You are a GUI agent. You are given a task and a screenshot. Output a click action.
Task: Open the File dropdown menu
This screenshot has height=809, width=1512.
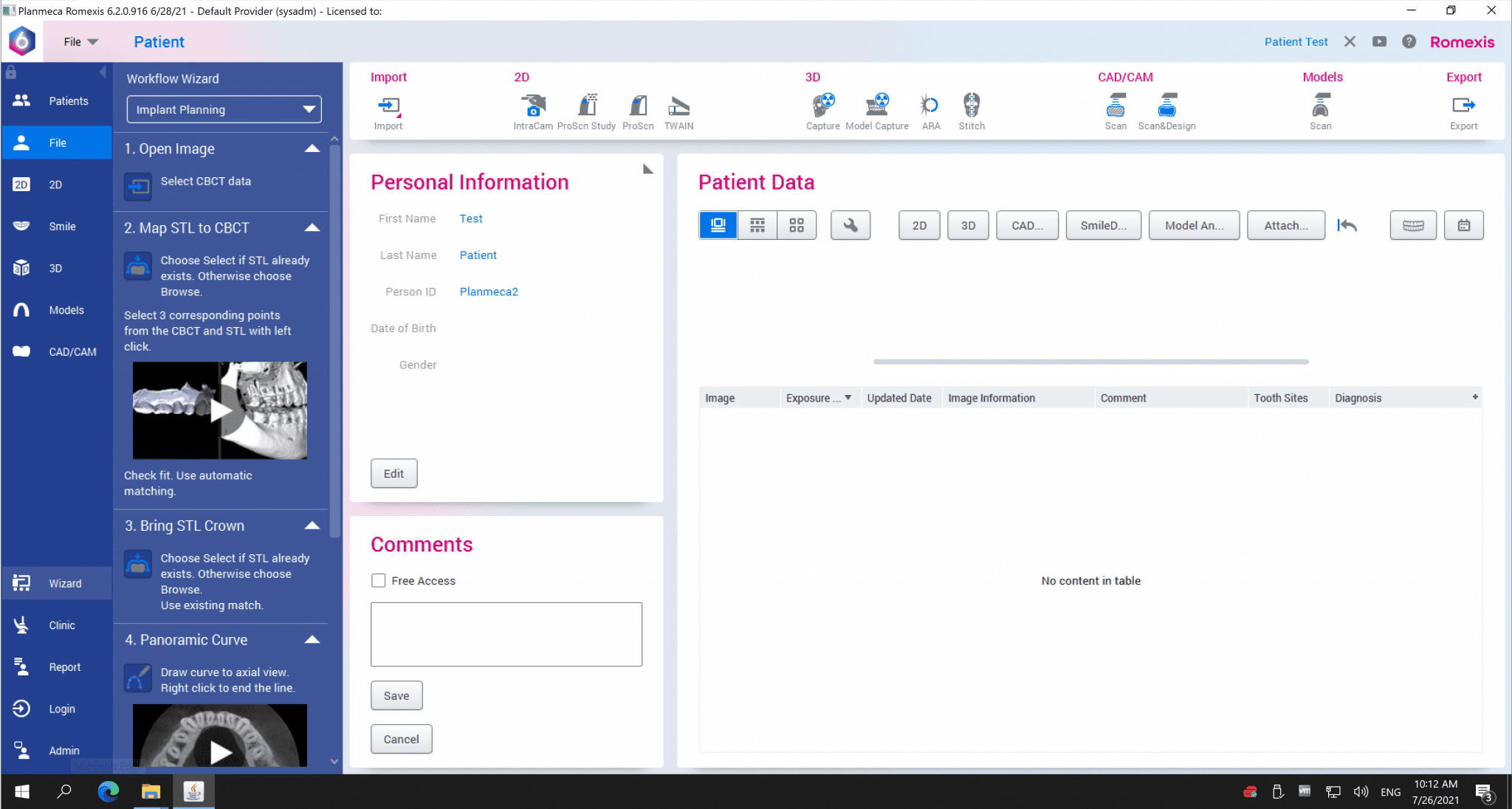click(80, 42)
